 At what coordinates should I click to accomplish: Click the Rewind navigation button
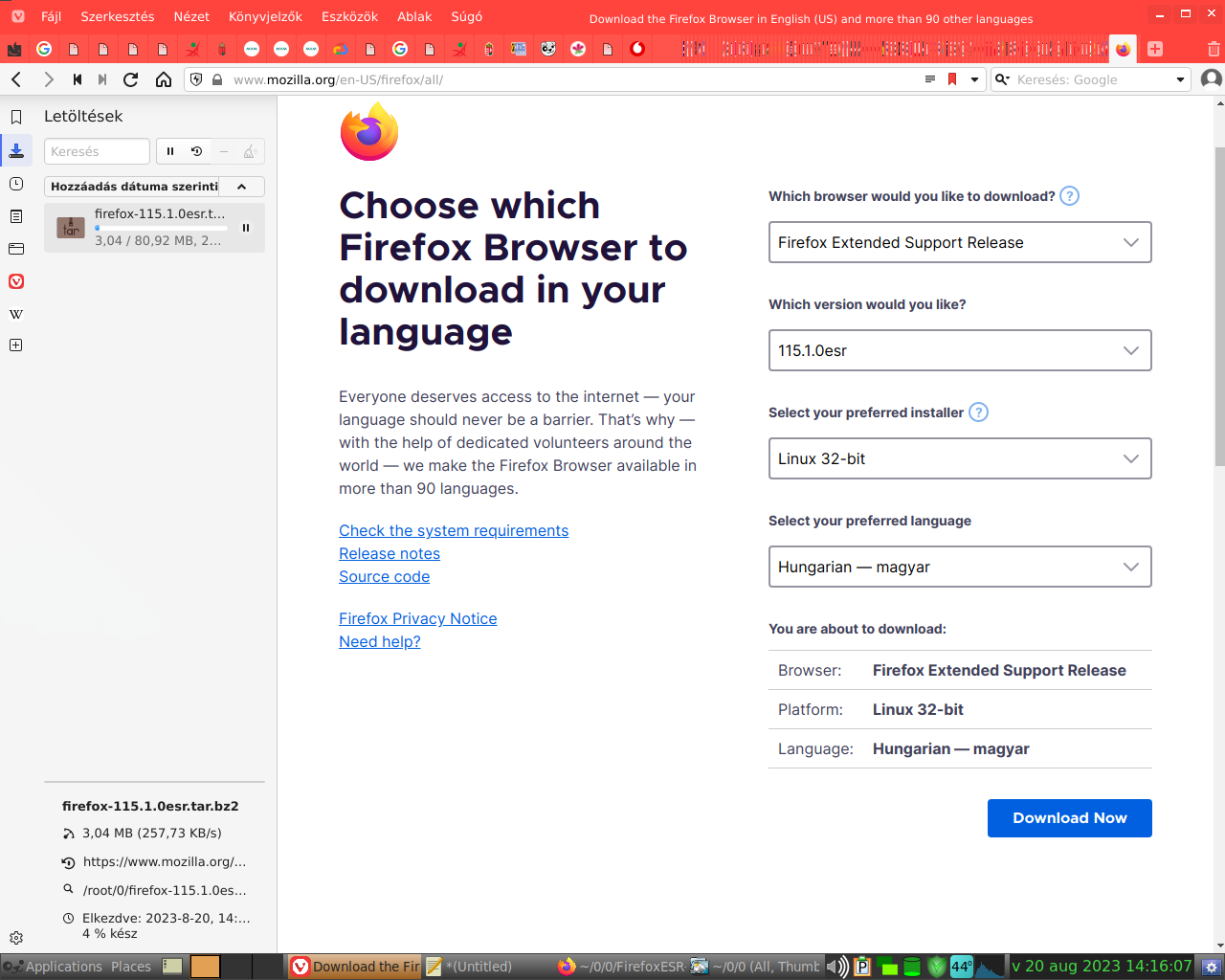point(78,79)
